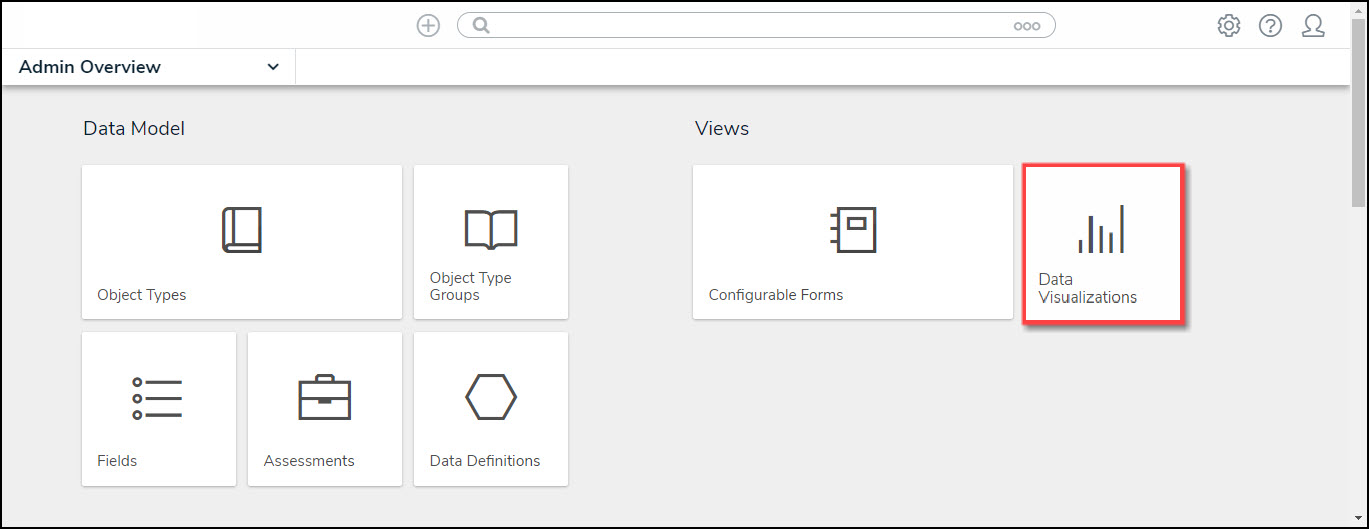Click the Fields list icon
The width and height of the screenshot is (1369, 529).
pos(158,397)
